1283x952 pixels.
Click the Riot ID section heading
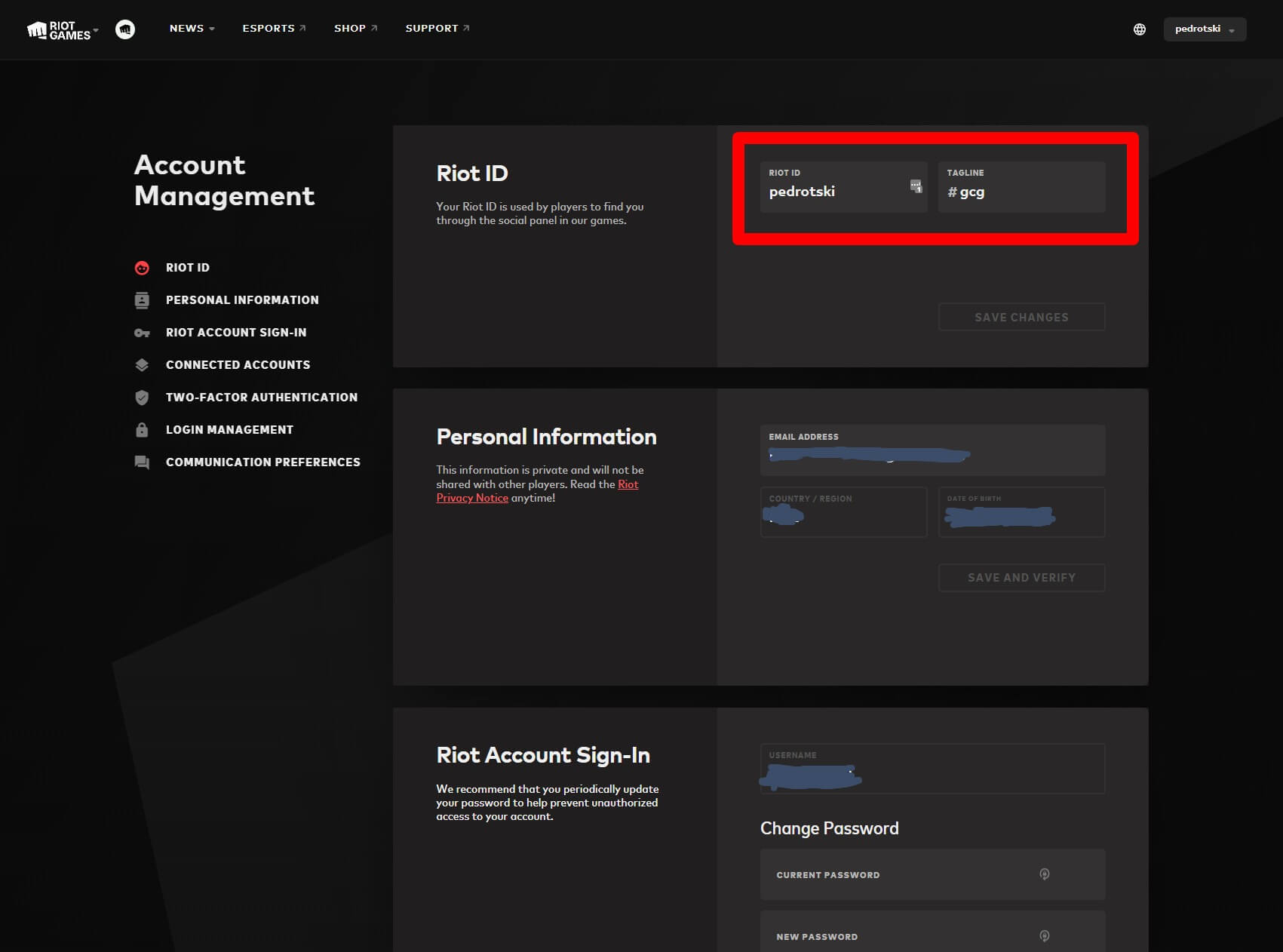click(472, 174)
